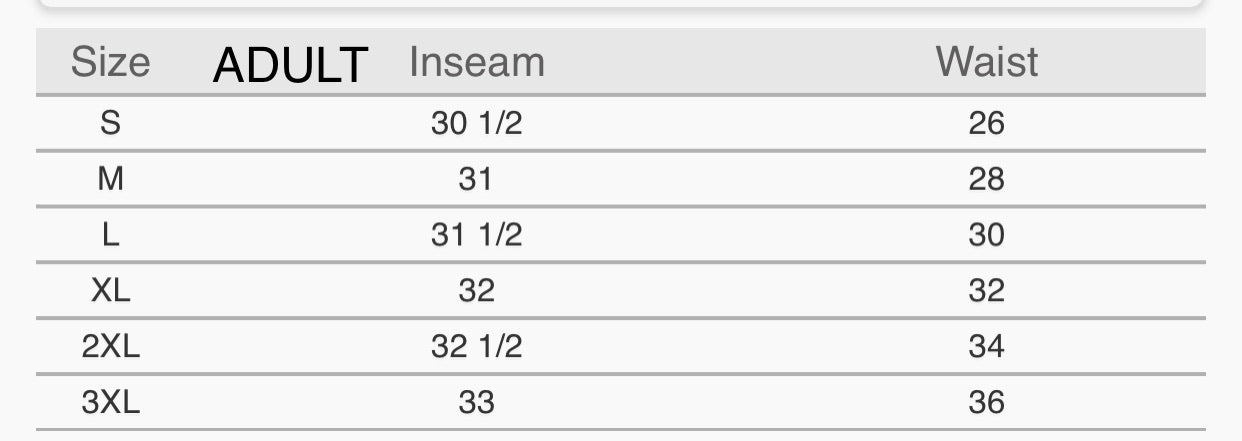Click the S size row label
Image resolution: width=1242 pixels, height=441 pixels.
110,124
